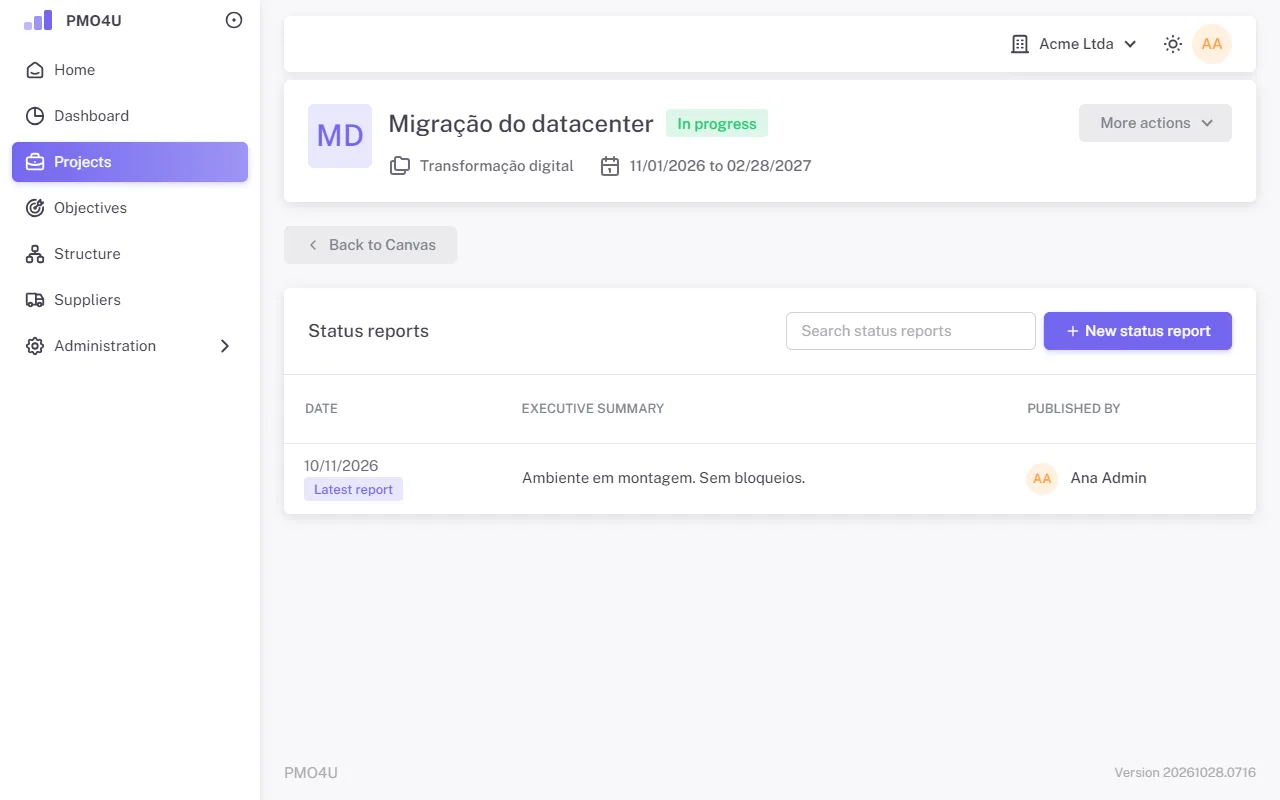Click the PUBLISHED BY column header

pyautogui.click(x=1074, y=409)
